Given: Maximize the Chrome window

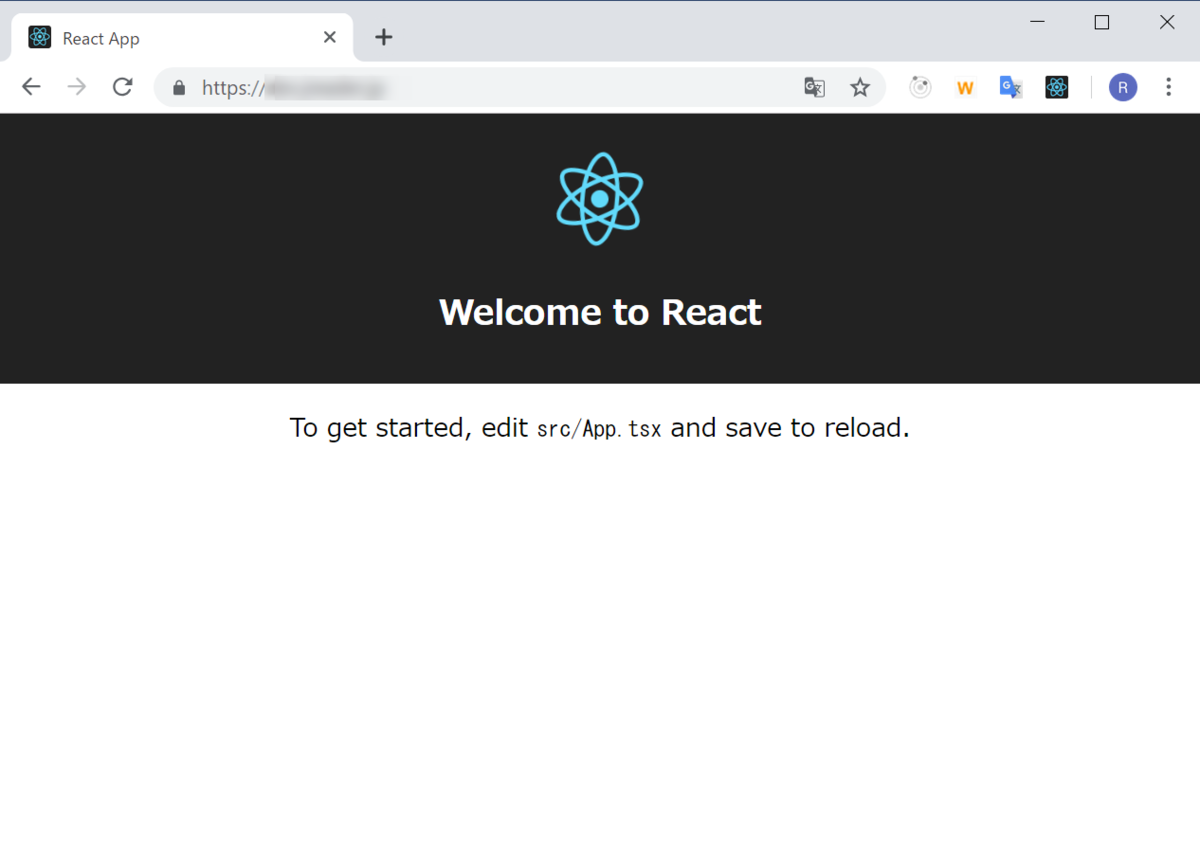Looking at the screenshot, I should point(1102,22).
